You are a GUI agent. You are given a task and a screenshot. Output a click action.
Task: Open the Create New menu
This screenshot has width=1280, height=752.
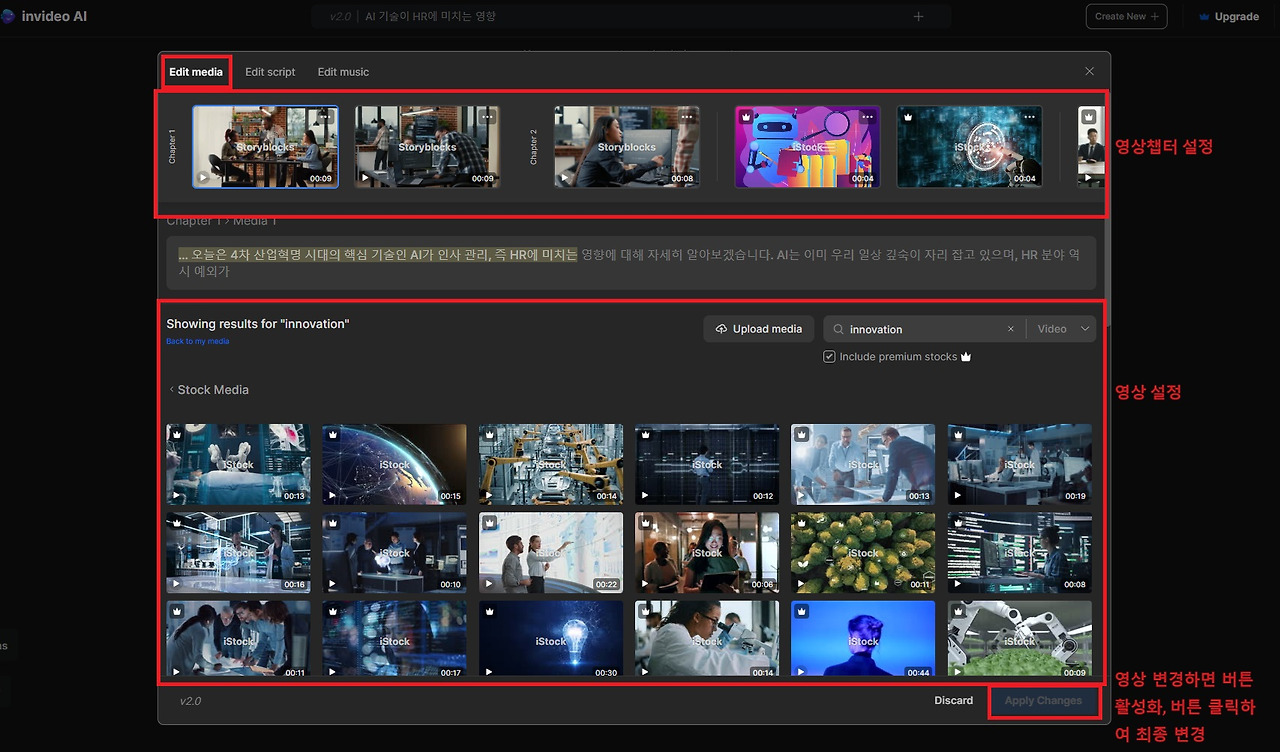pos(1126,16)
